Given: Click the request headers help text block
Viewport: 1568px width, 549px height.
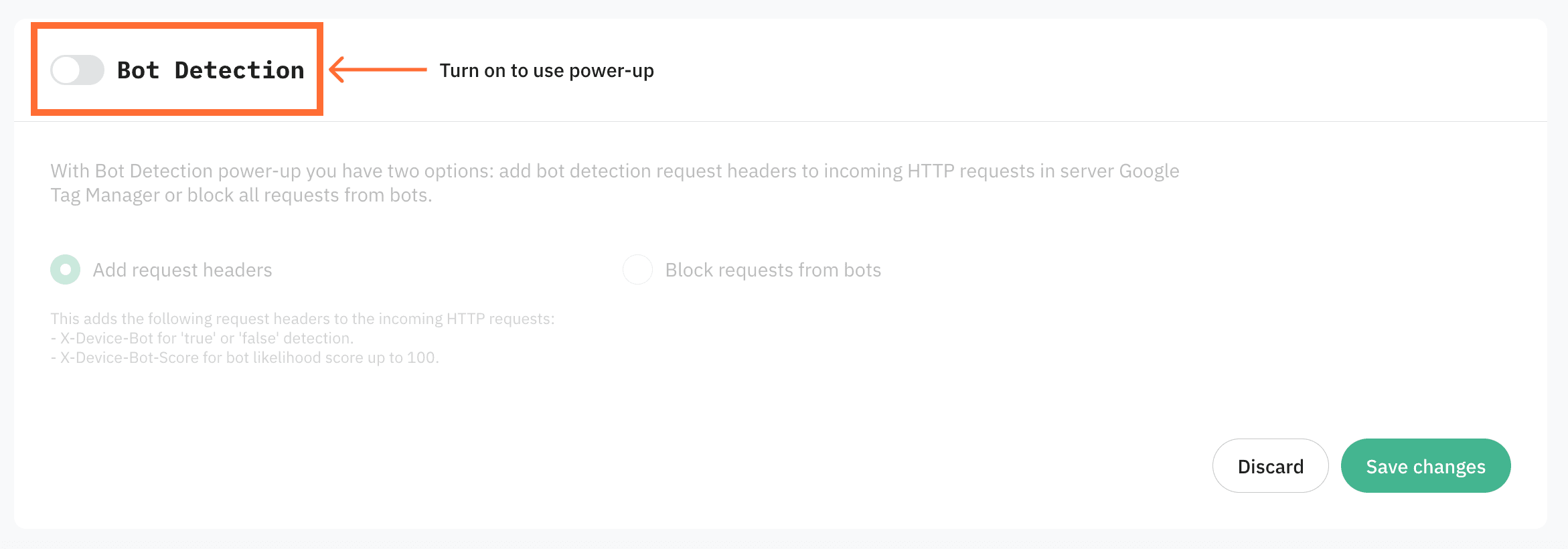Looking at the screenshot, I should tap(301, 338).
